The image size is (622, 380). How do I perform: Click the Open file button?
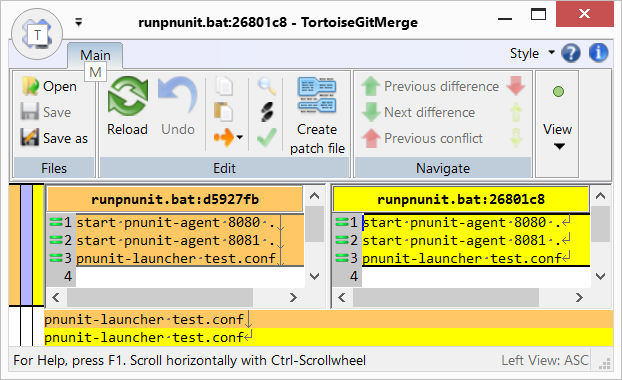(49, 86)
